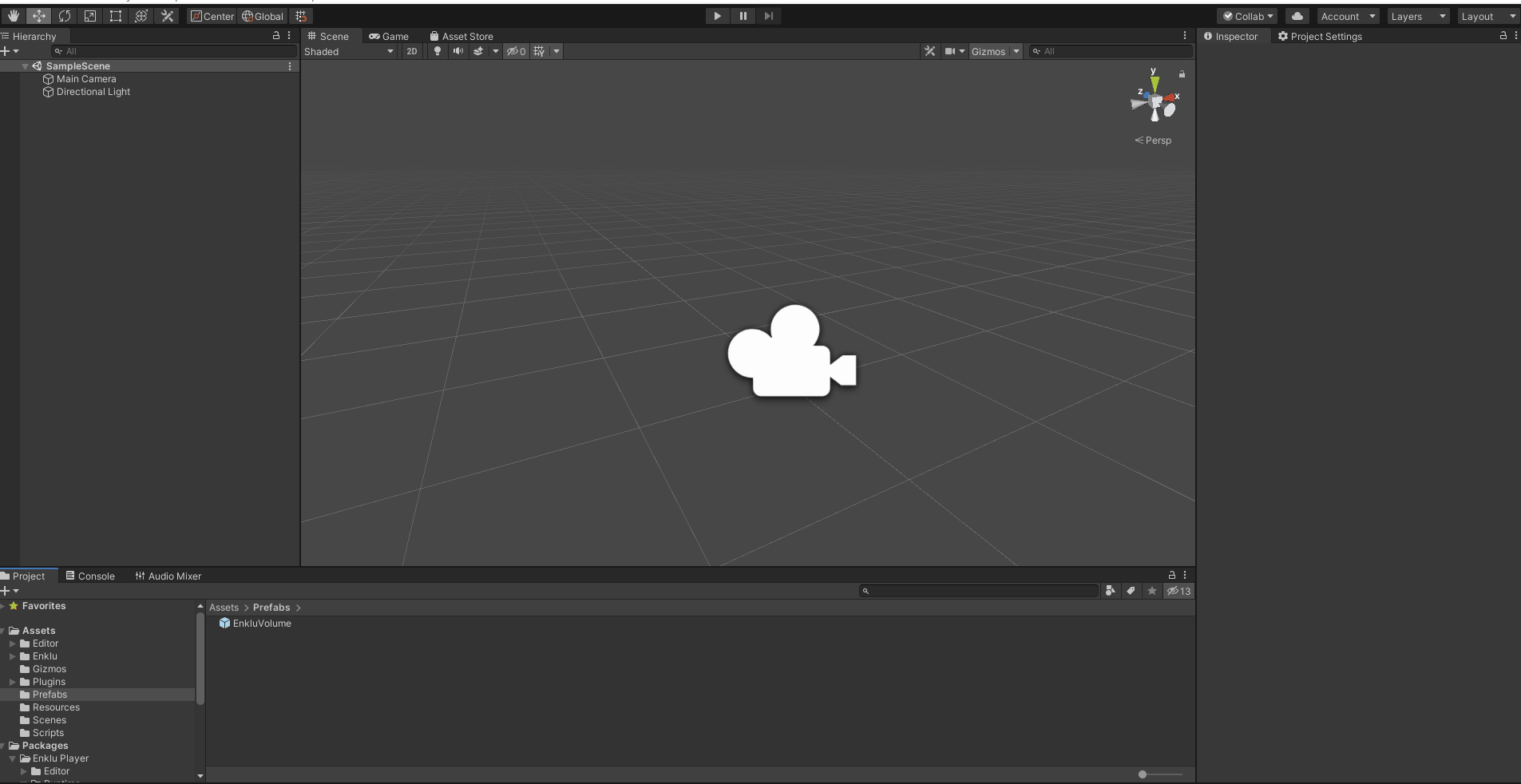
Task: Expand the Editor folder under Assets
Action: (x=12, y=643)
